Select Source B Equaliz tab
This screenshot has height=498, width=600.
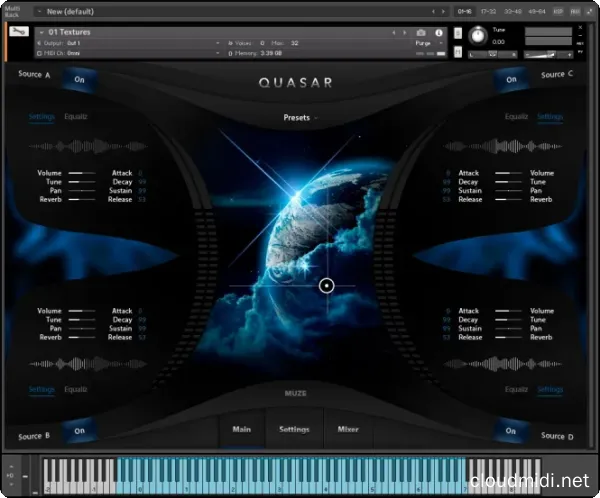click(76, 389)
